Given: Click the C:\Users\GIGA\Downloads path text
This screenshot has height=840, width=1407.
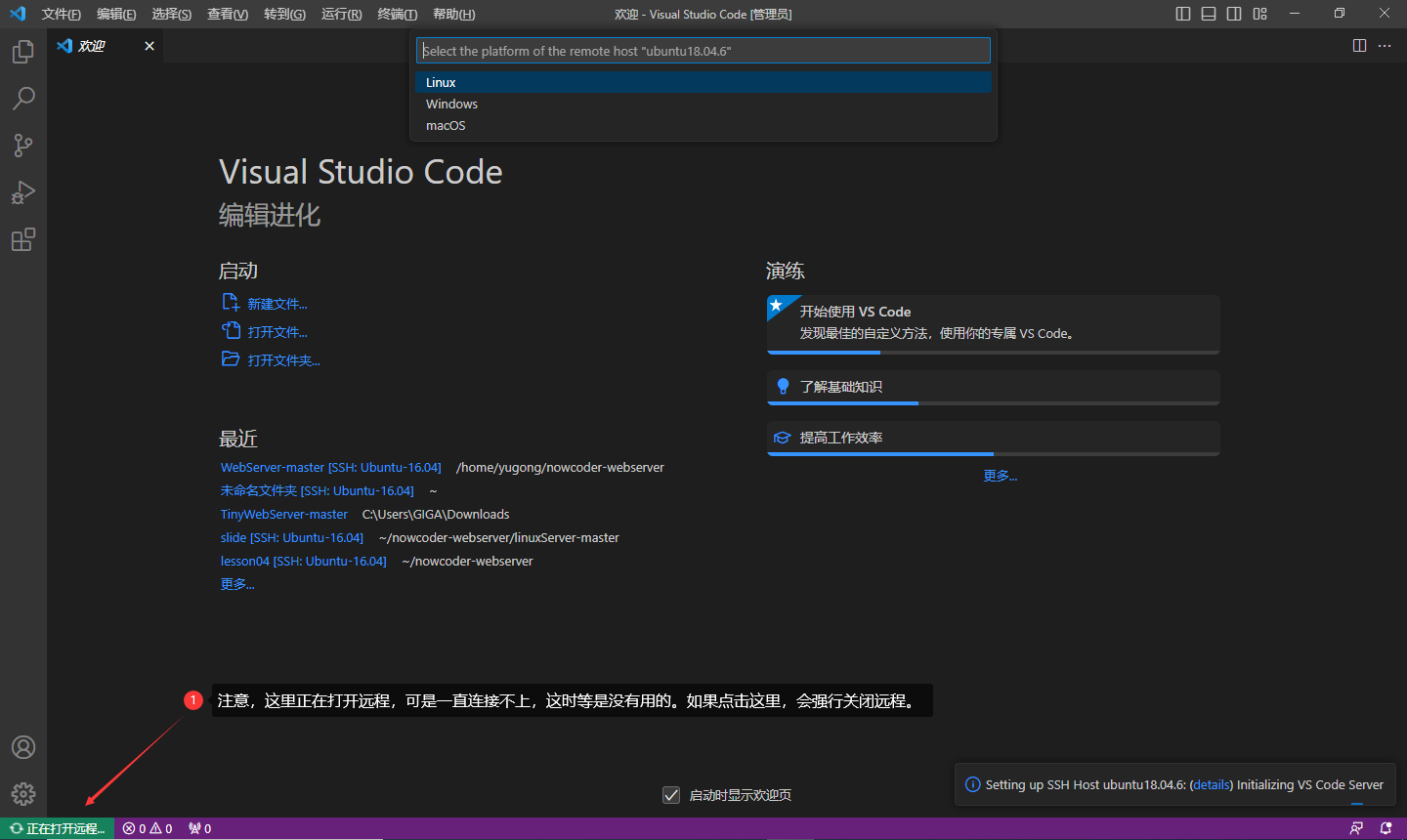Looking at the screenshot, I should (x=436, y=515).
